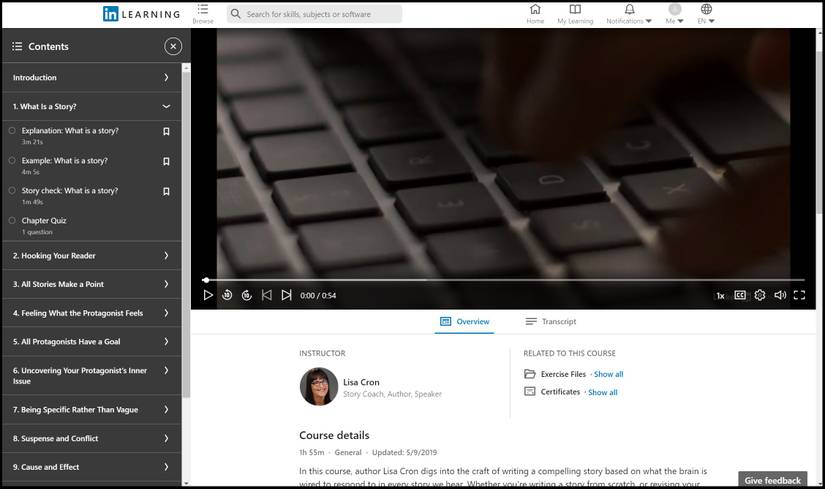This screenshot has height=489, width=825.
Task: Bookmark 'Explanation: What is a story?' video
Action: pos(166,131)
